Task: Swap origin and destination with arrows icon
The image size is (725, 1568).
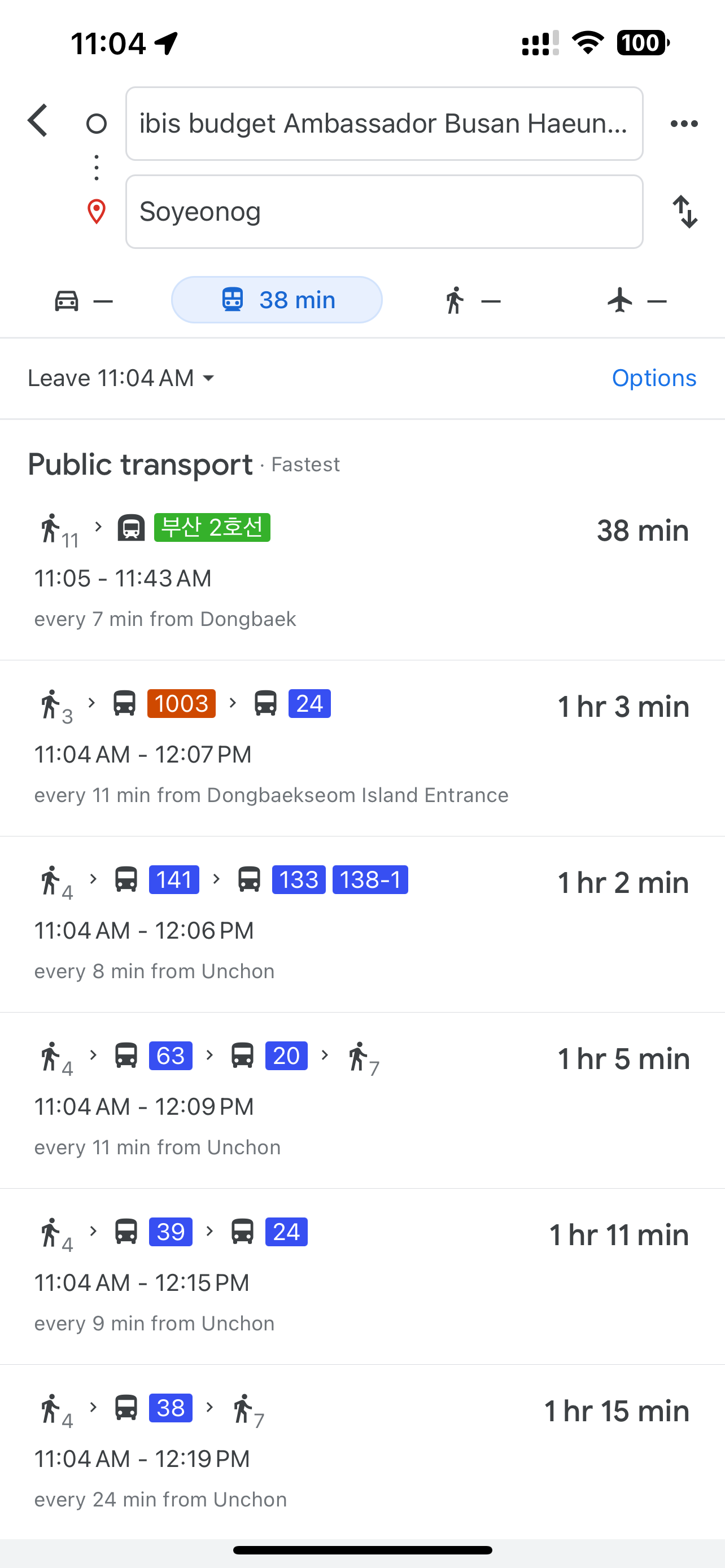Action: pos(685,212)
